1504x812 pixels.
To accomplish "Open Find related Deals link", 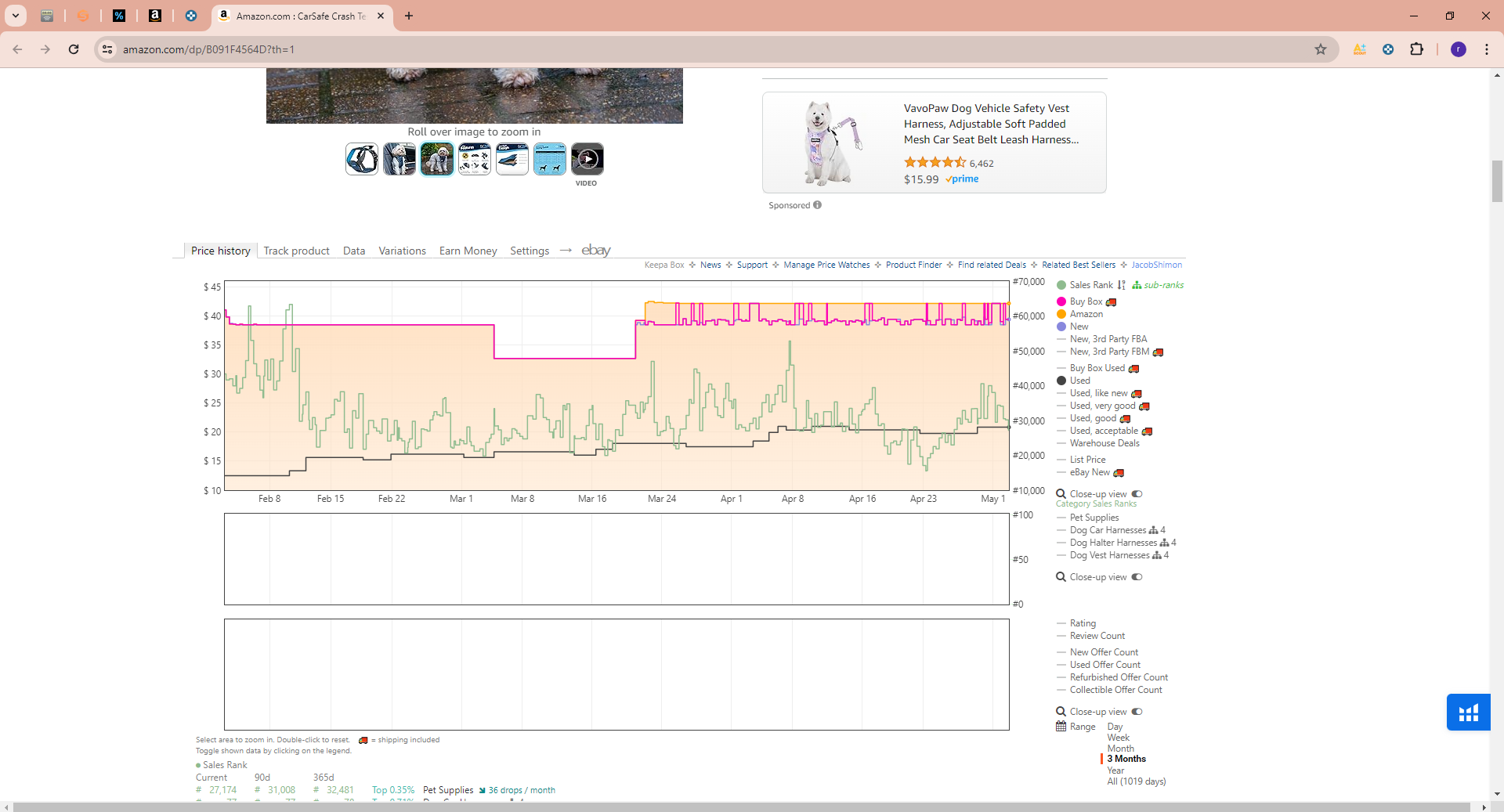I will click(992, 265).
